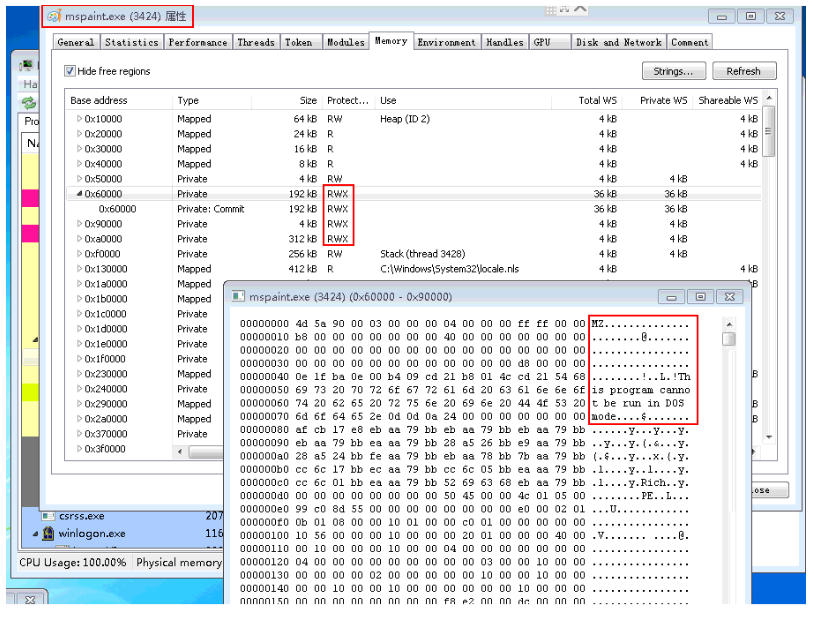Sort by the Protect... column header

[x=348, y=100]
